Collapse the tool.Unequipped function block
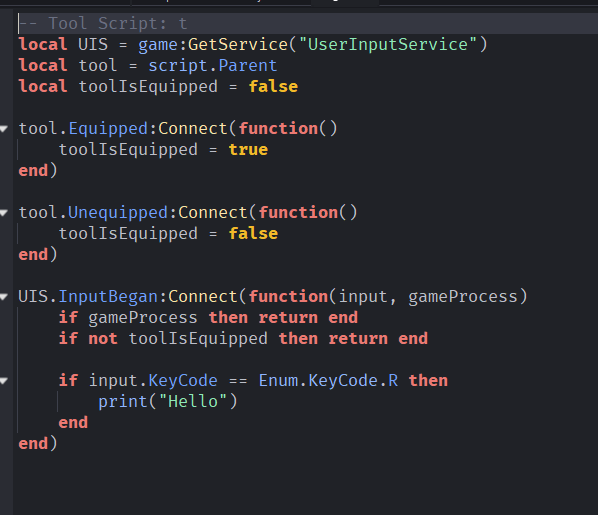The width and height of the screenshot is (598, 515). [x=4, y=213]
